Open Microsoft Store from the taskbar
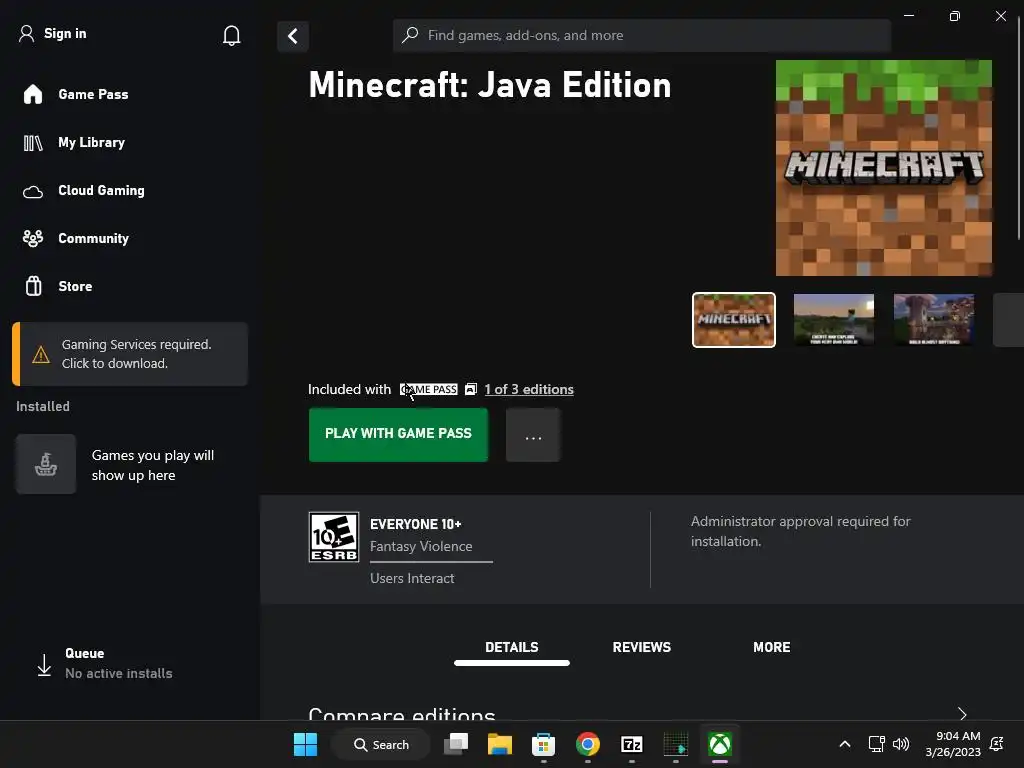1024x768 pixels. [543, 744]
